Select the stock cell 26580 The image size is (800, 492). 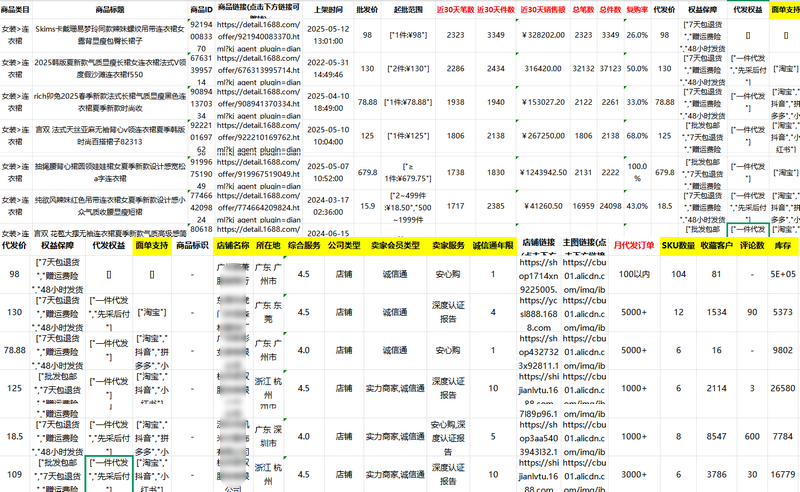pyautogui.click(x=783, y=389)
